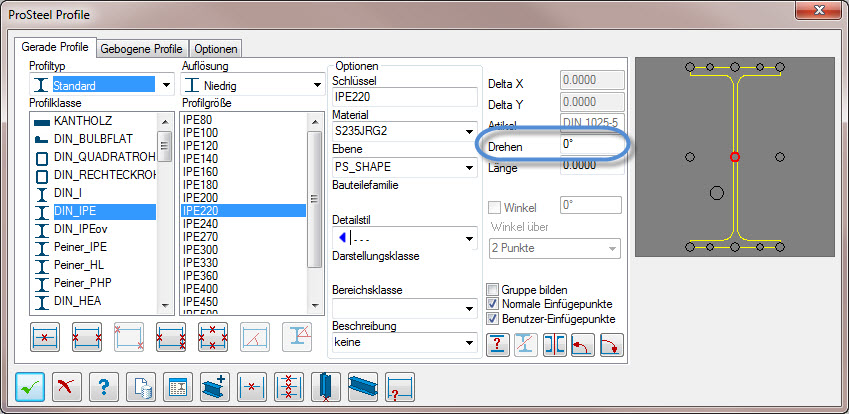Screen dimensions: 849x414
Task: Click the I-beam crossed by red slash icon
Action: (526, 344)
